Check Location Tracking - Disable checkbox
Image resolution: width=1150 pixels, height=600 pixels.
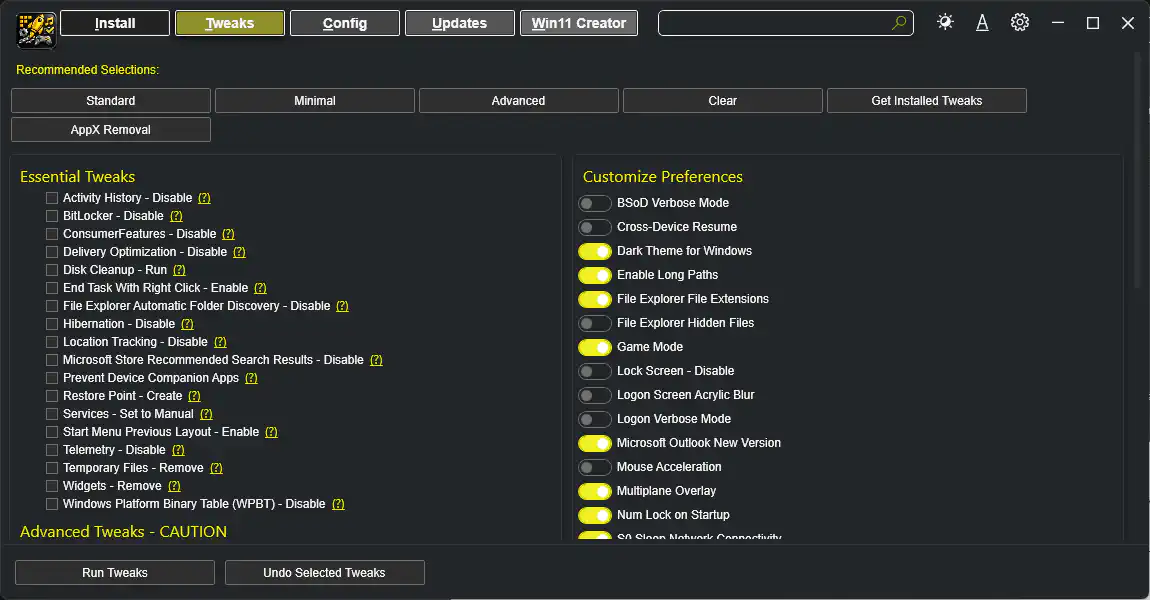point(52,342)
